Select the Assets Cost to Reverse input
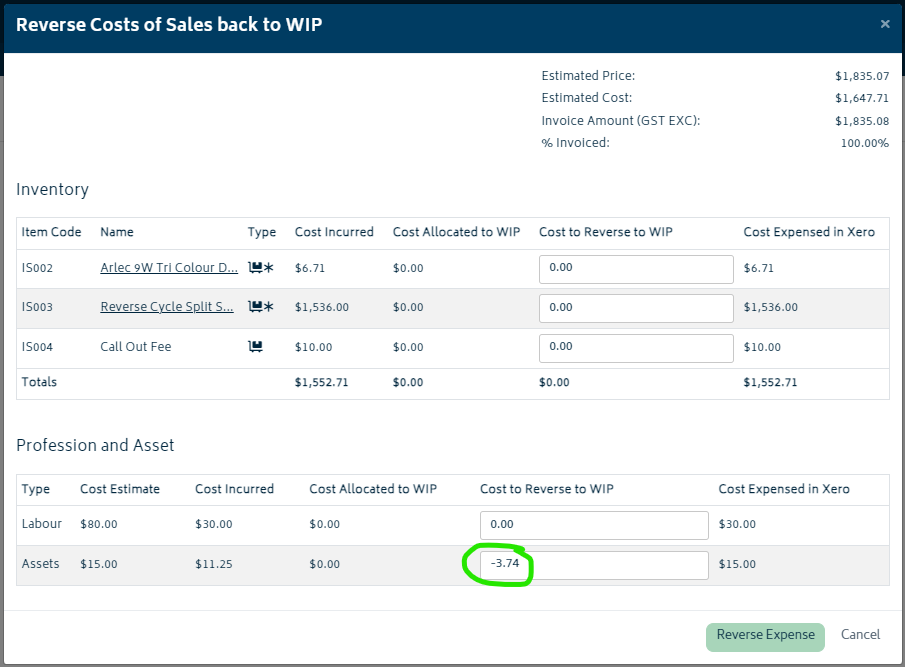Image resolution: width=905 pixels, height=667 pixels. point(594,565)
